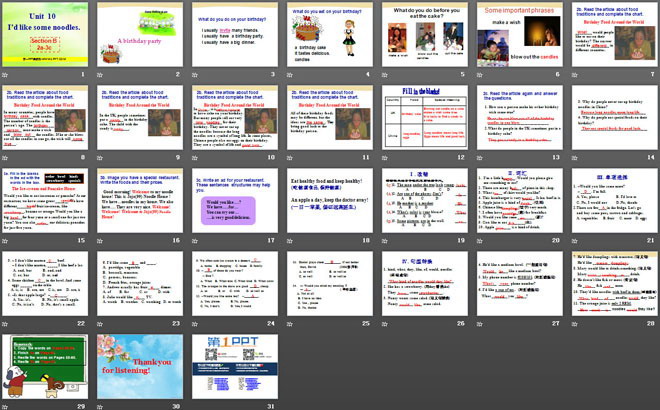
Task: Click animation star icon under slide 30
Action: point(100,404)
